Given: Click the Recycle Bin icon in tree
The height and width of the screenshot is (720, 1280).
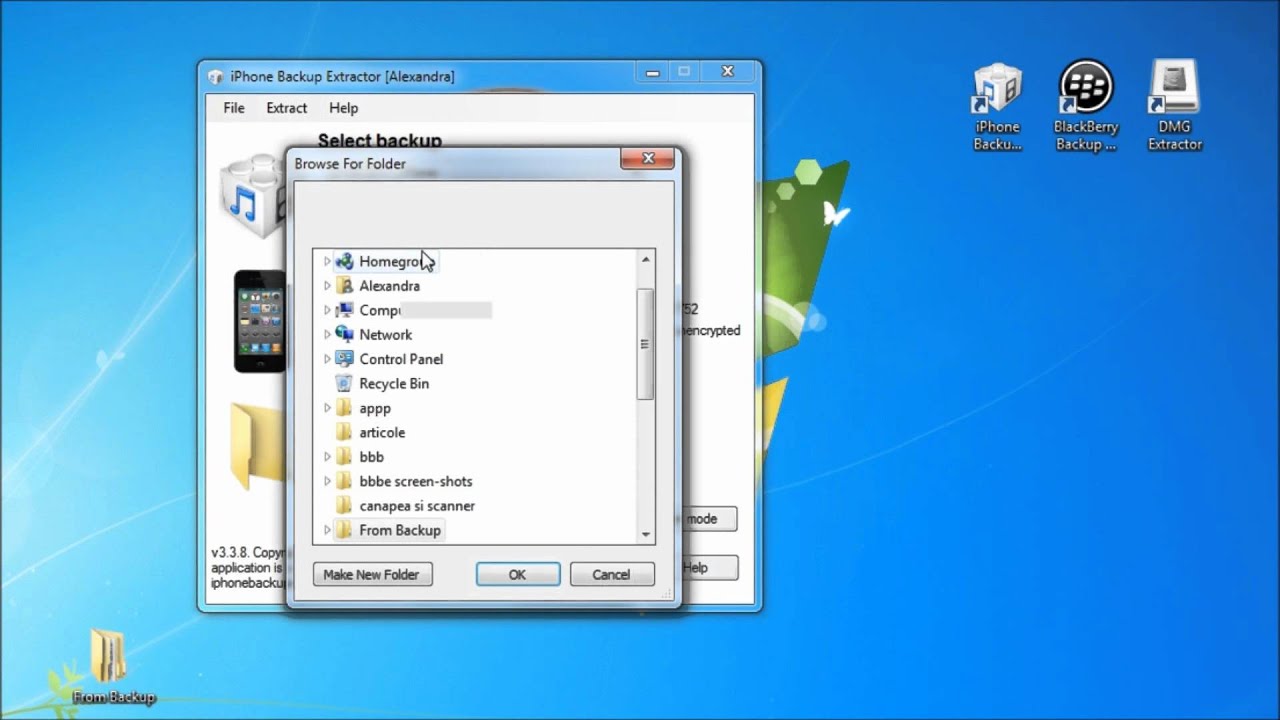Looking at the screenshot, I should [344, 384].
